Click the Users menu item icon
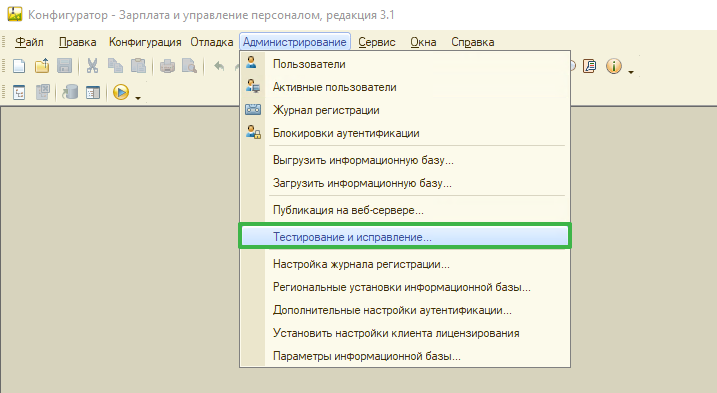The image size is (717, 393). click(x=251, y=62)
